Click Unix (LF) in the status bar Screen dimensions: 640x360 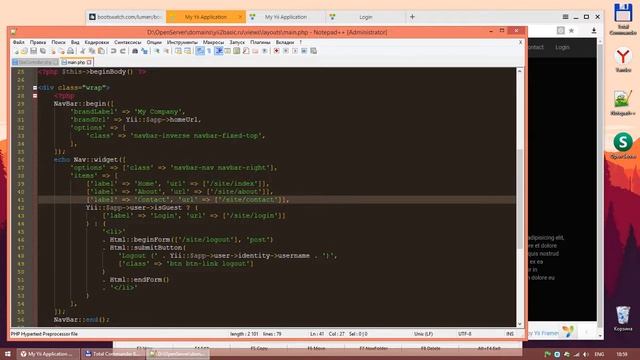[423, 334]
